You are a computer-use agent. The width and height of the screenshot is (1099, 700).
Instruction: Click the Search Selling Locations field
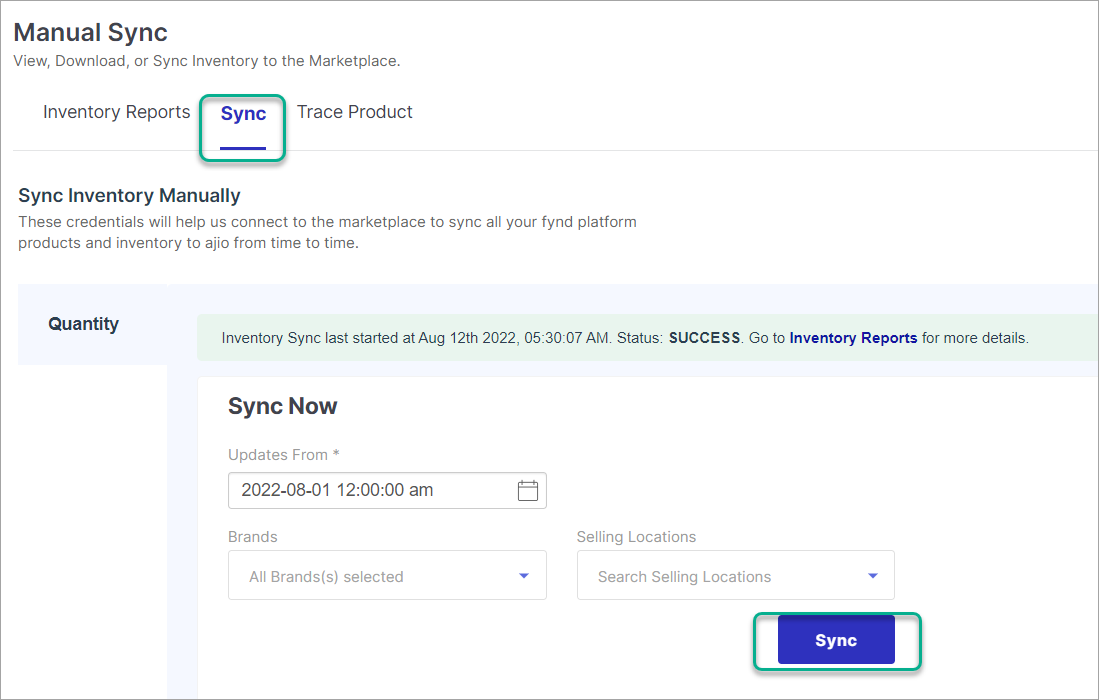pos(700,576)
